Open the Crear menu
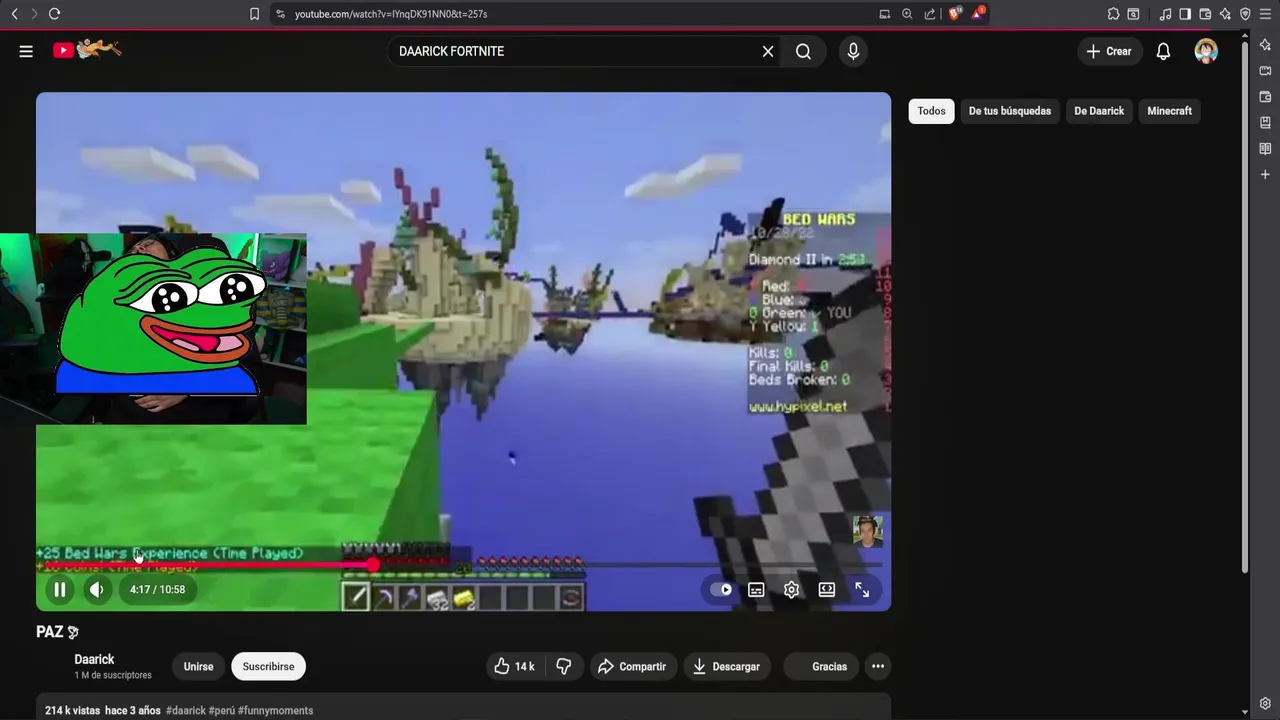 [1109, 51]
